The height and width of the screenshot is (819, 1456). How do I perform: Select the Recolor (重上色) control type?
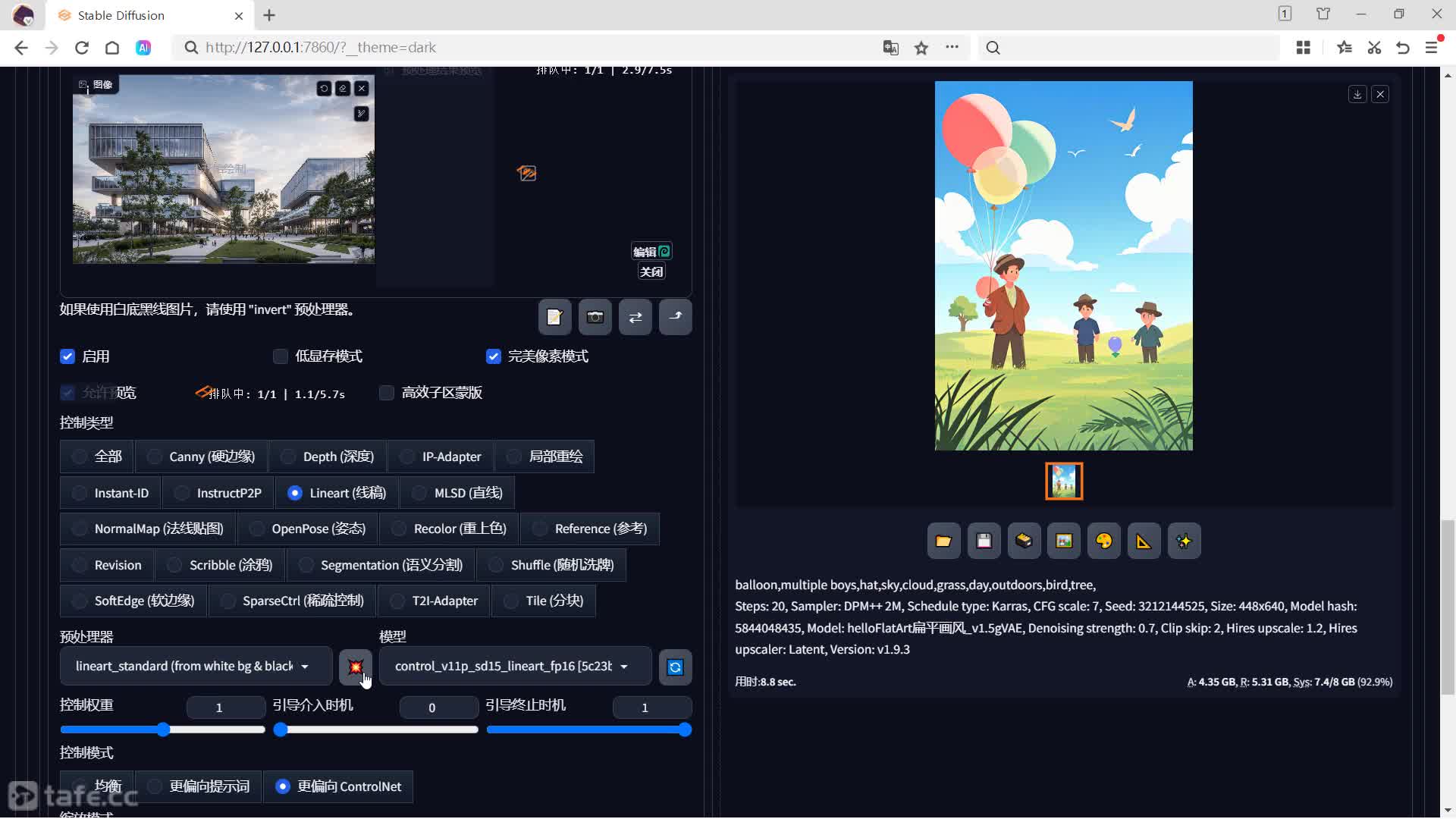point(449,529)
